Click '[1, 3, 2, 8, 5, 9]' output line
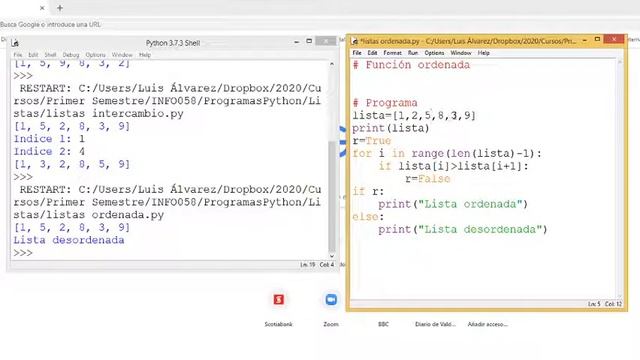Screen dimensions: 640x360 coord(72,164)
